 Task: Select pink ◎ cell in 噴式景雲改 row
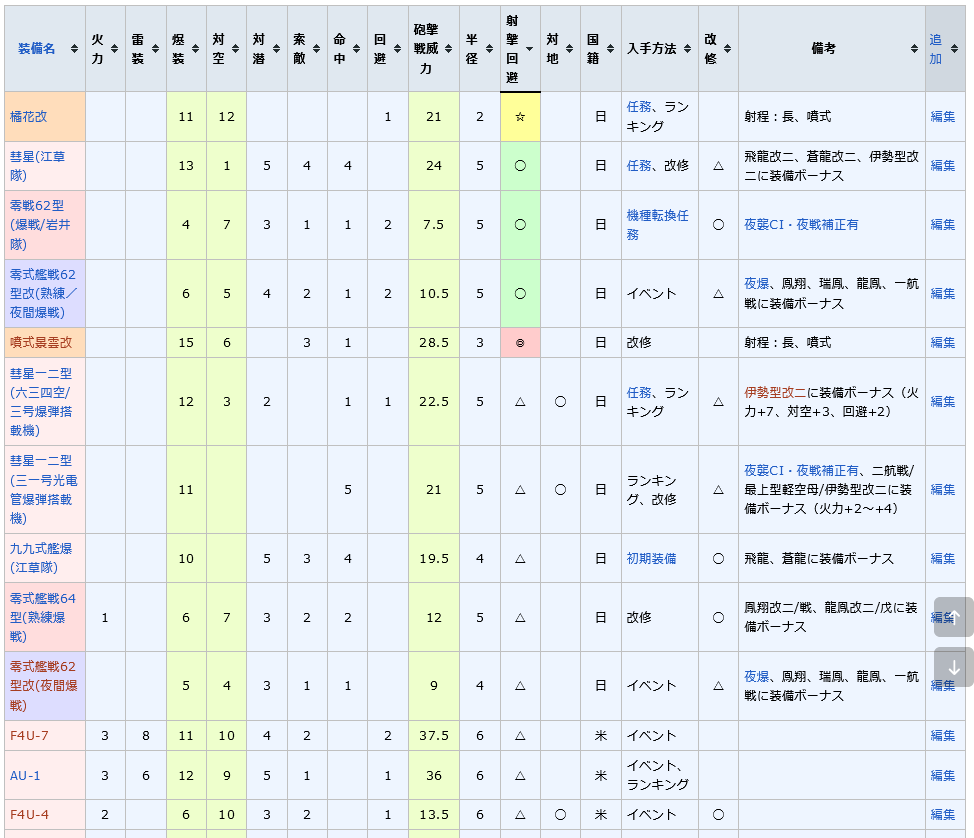pyautogui.click(x=520, y=342)
